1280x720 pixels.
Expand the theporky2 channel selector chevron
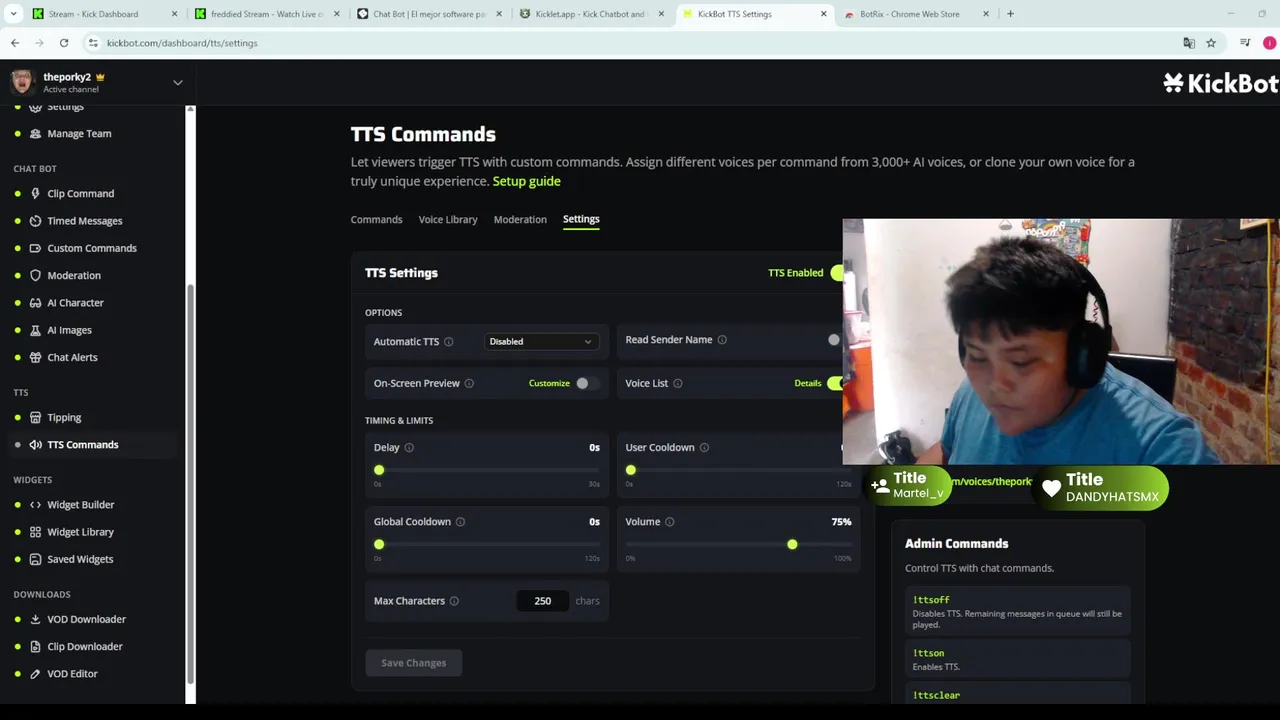[178, 83]
